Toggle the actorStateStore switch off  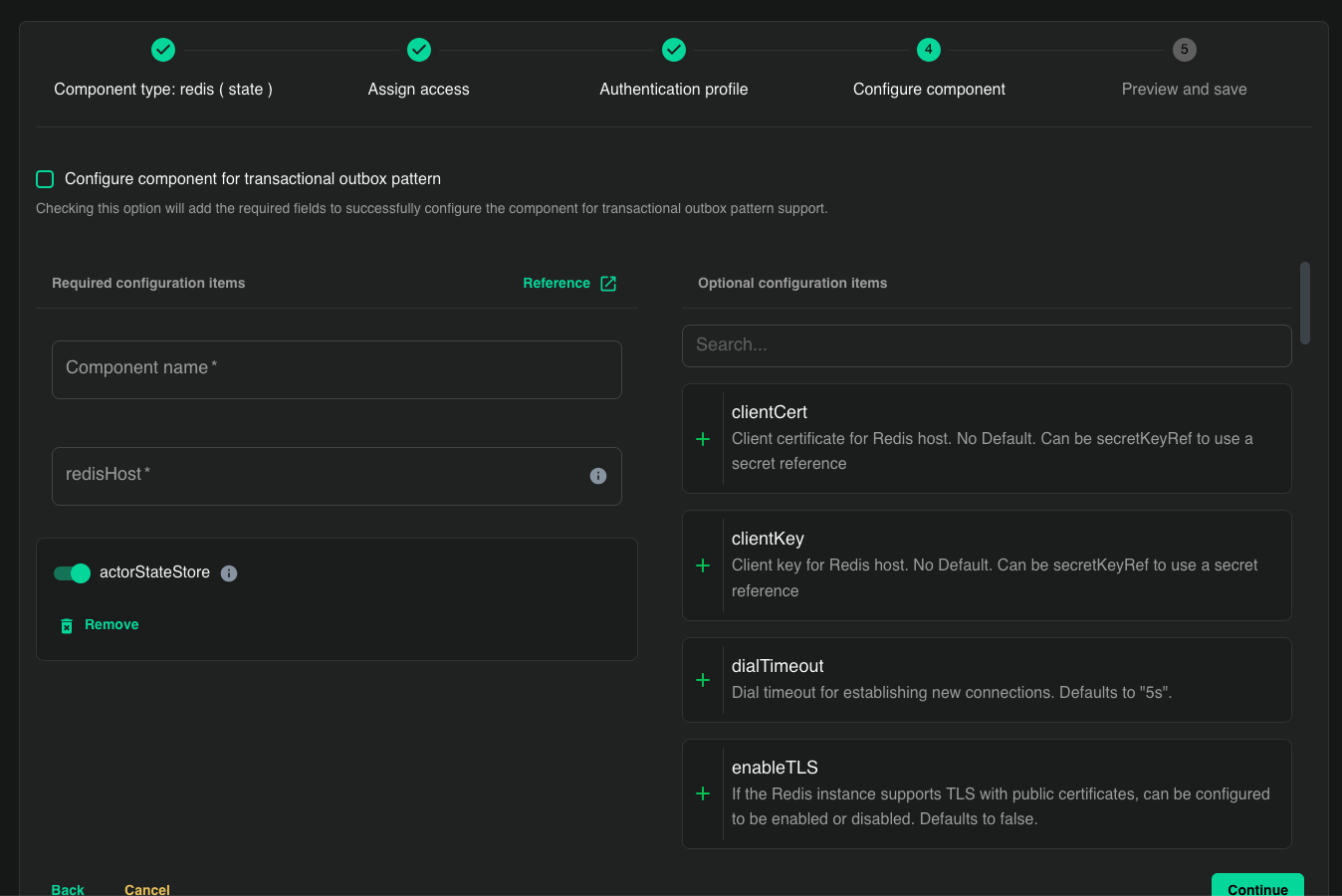(72, 572)
